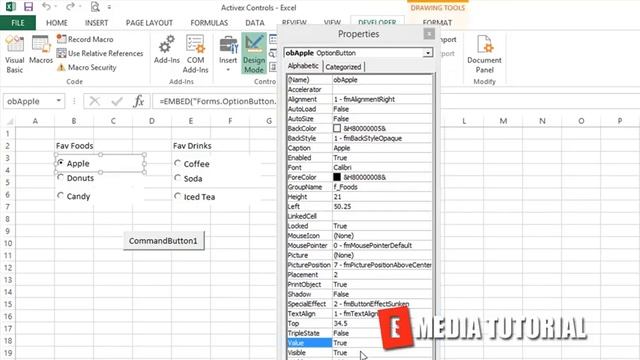Click the ForeColor black swatch

click(x=337, y=177)
